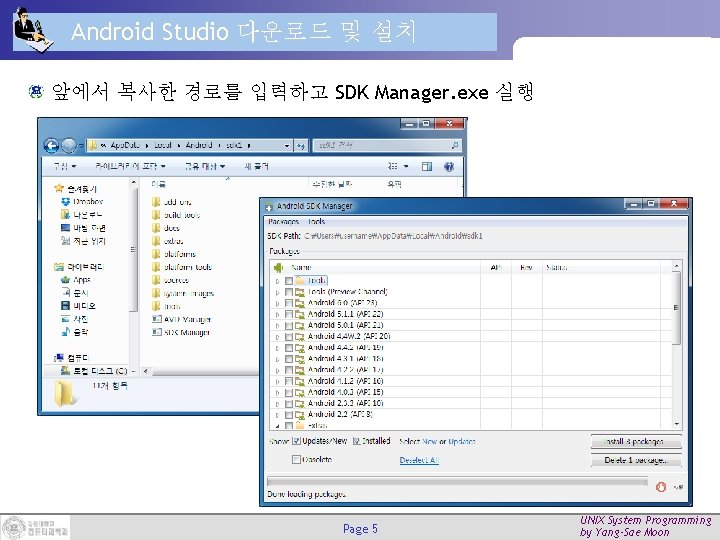Open the system-images folder in Explorer
720x540 pixels.
tap(183, 293)
